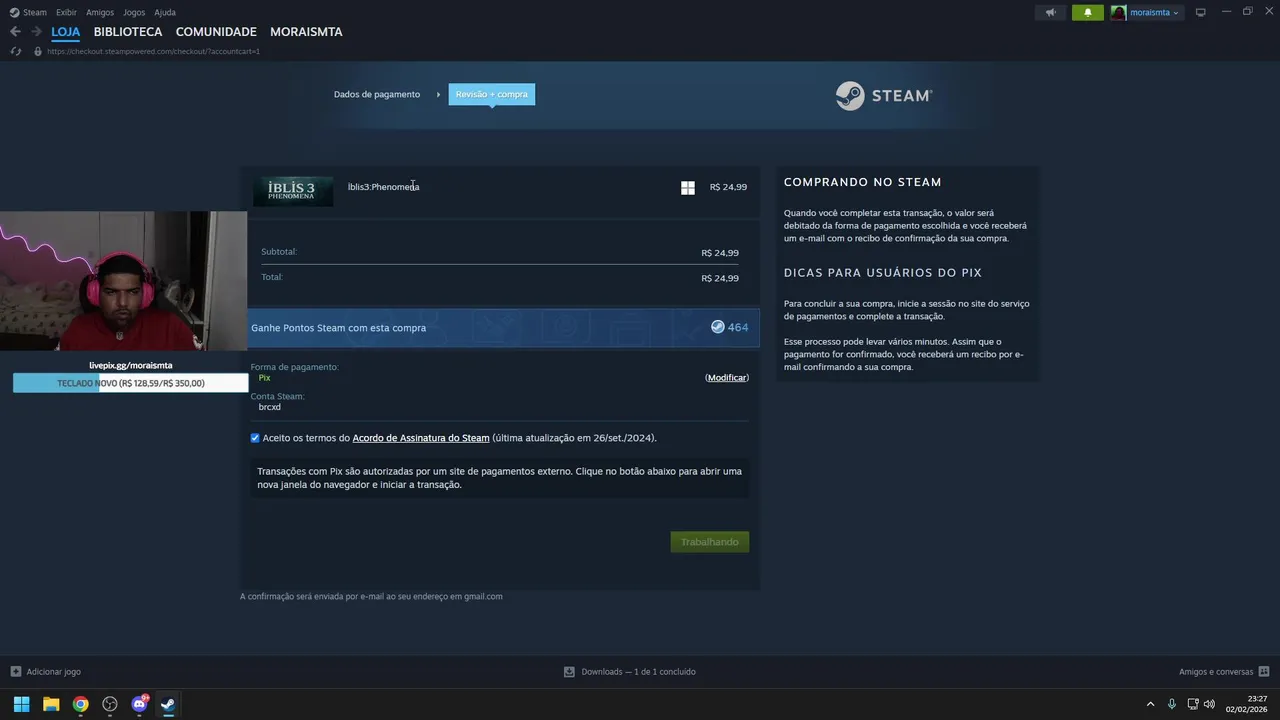Viewport: 1280px width, 720px height.
Task: Open Acordo de Assinatura do Steam link
Action: pyautogui.click(x=421, y=438)
